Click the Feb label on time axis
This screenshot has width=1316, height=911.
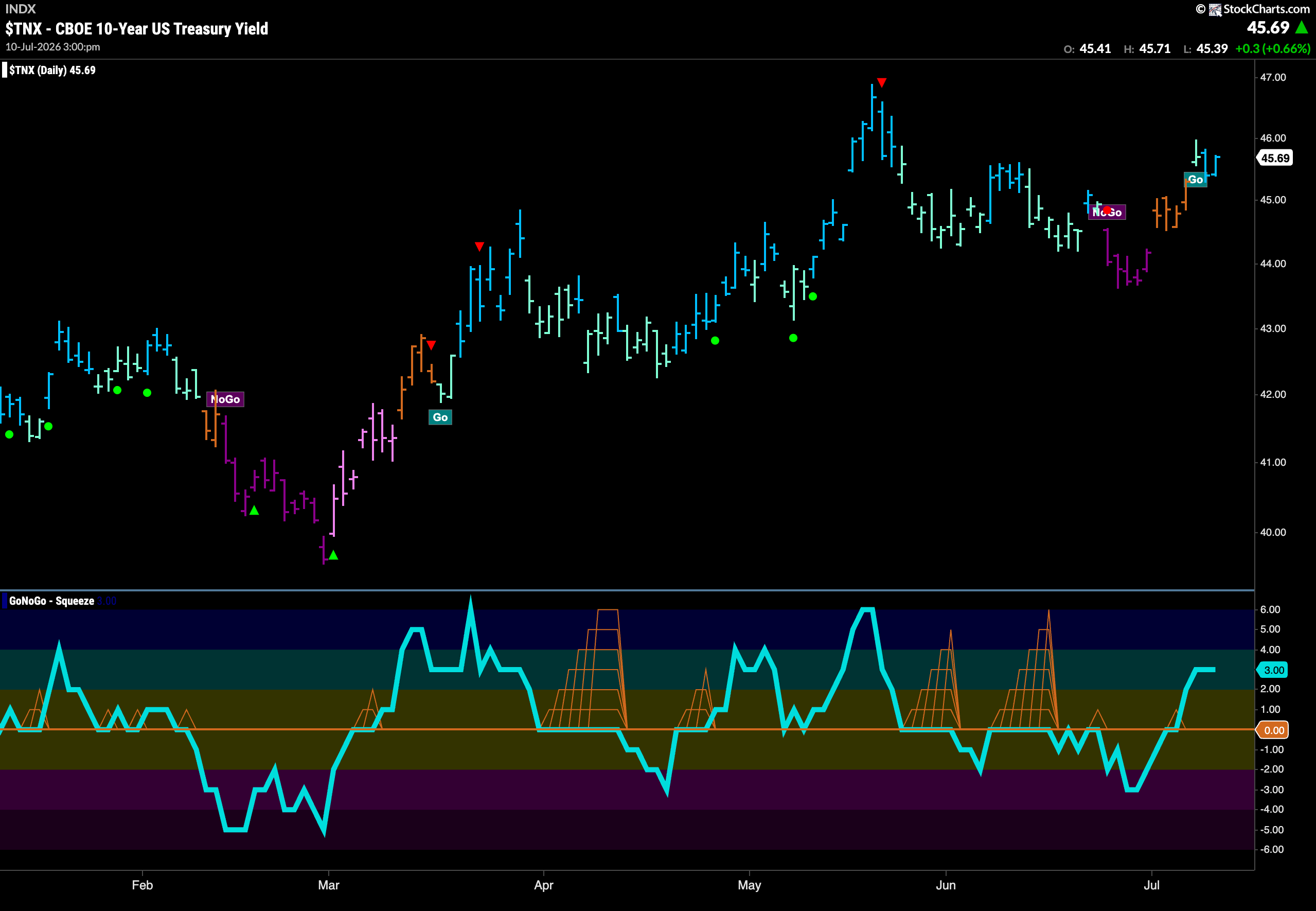(x=142, y=885)
